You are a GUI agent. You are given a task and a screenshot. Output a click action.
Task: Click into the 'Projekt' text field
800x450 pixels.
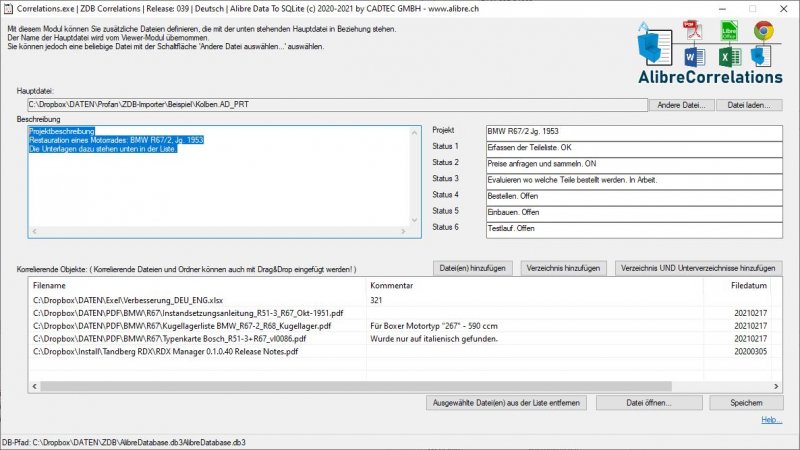coord(633,131)
